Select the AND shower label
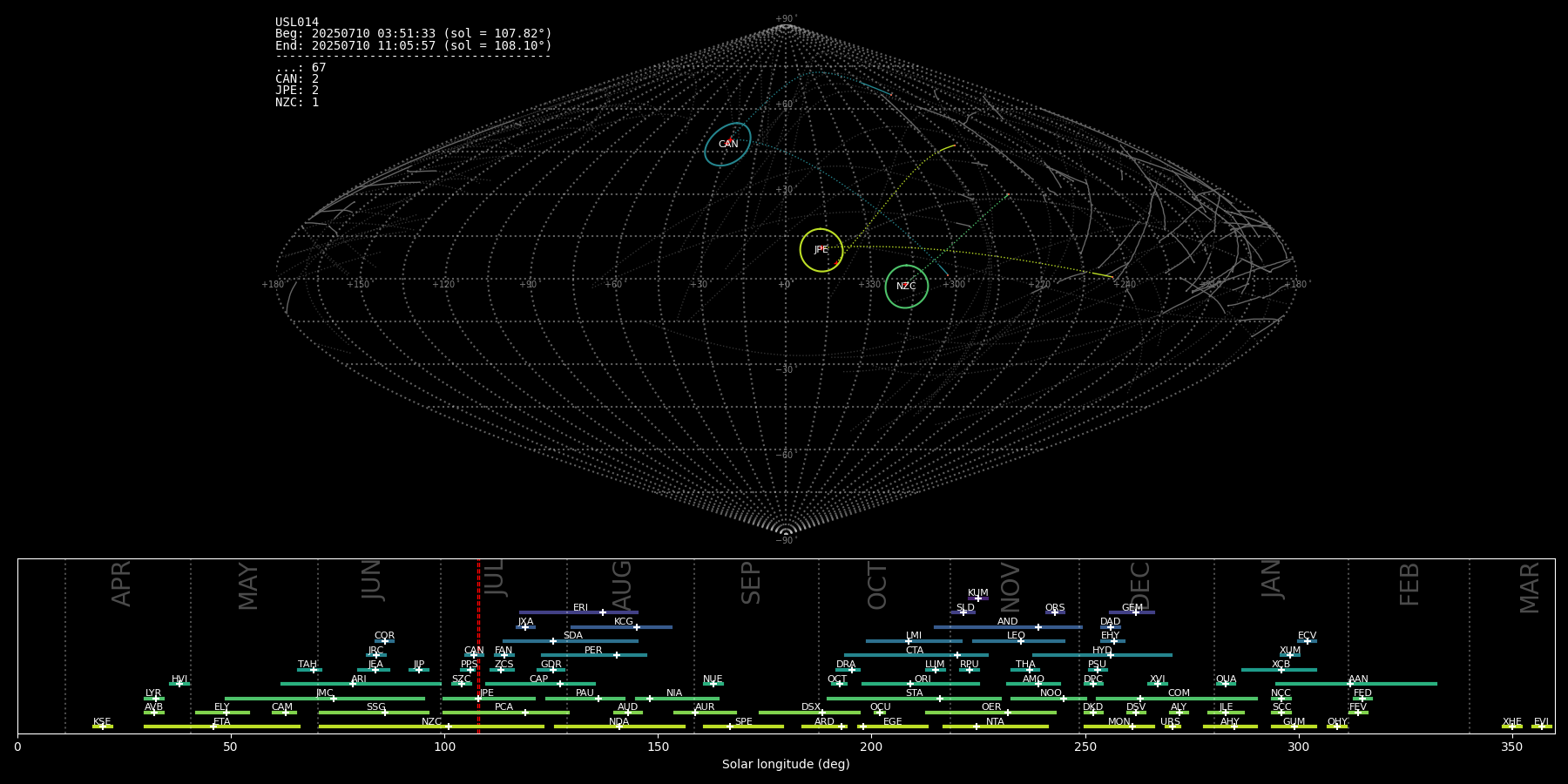This screenshot has width=1568, height=784. [1008, 622]
